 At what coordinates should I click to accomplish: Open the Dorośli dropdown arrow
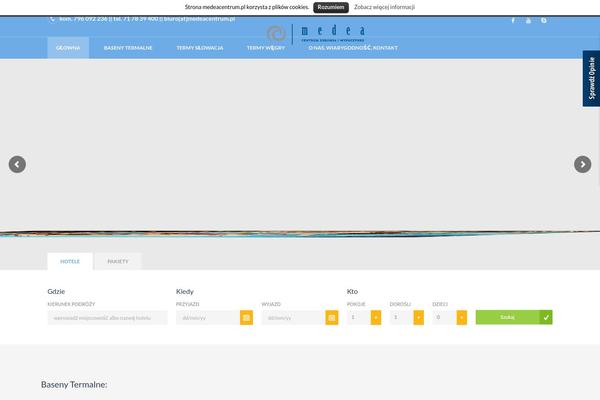coord(419,318)
